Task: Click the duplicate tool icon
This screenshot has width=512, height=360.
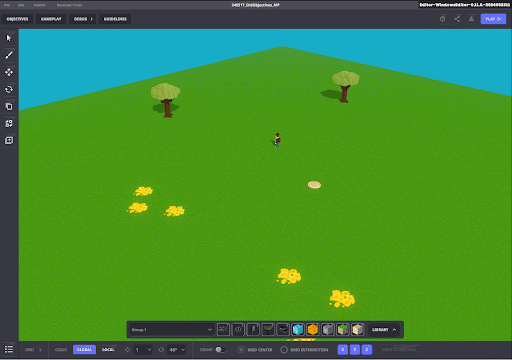Action: (x=9, y=106)
